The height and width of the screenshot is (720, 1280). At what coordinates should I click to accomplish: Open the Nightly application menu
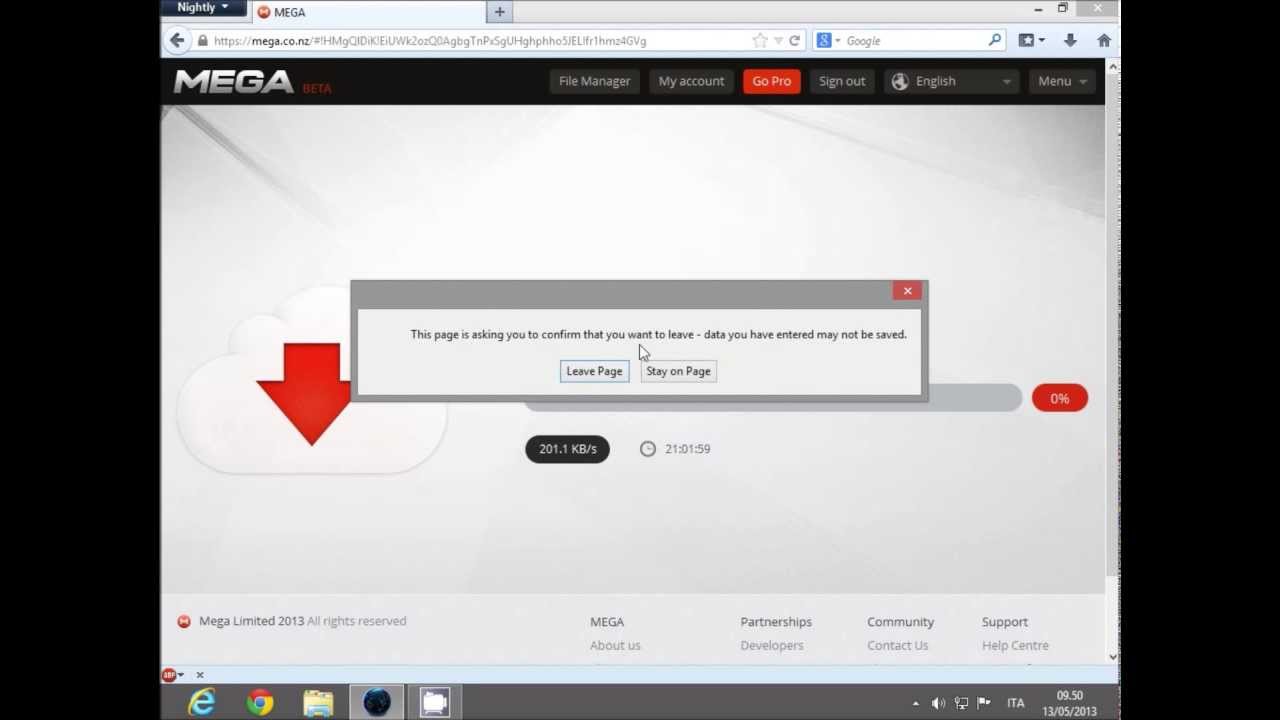(203, 8)
